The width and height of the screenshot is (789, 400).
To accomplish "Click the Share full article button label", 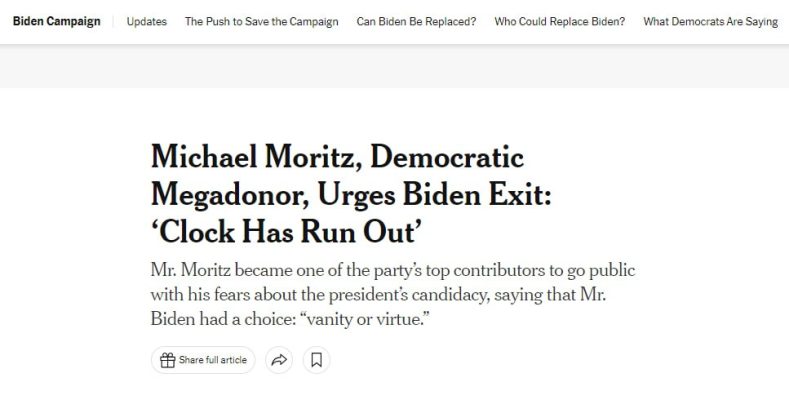I will (213, 360).
